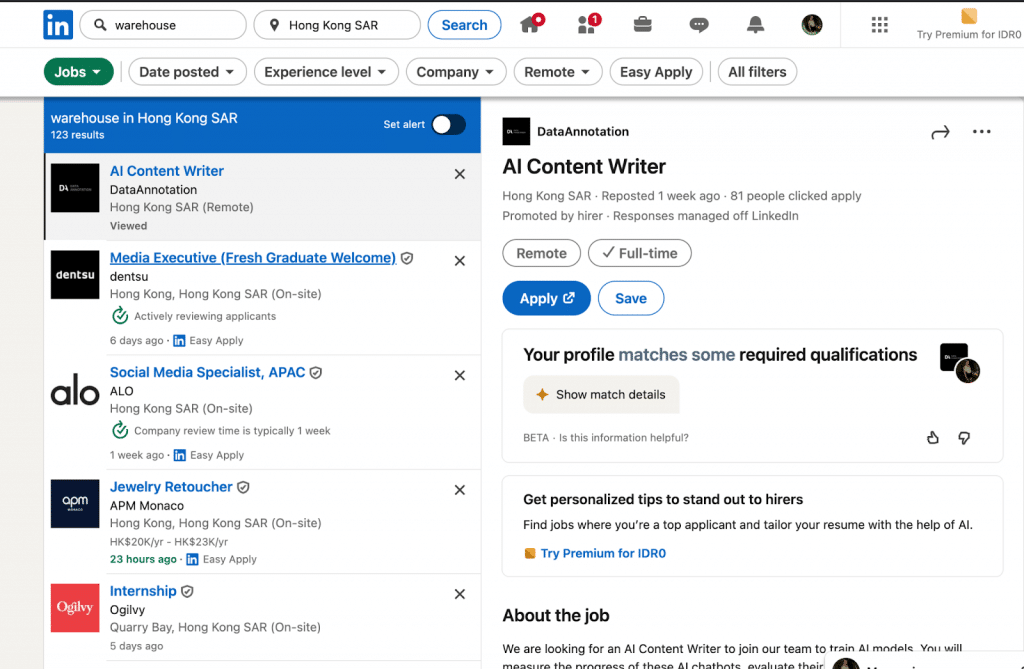
Task: Enable the Set alert switch
Action: click(448, 125)
